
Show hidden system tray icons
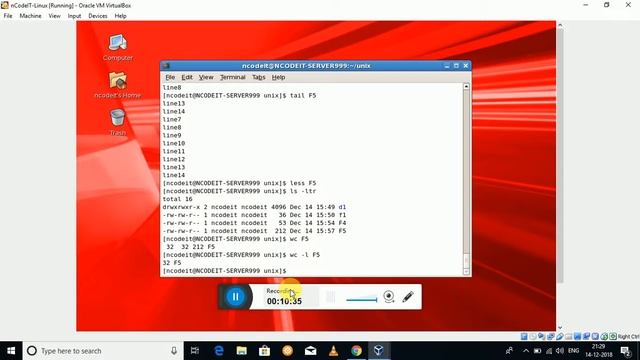(526, 351)
